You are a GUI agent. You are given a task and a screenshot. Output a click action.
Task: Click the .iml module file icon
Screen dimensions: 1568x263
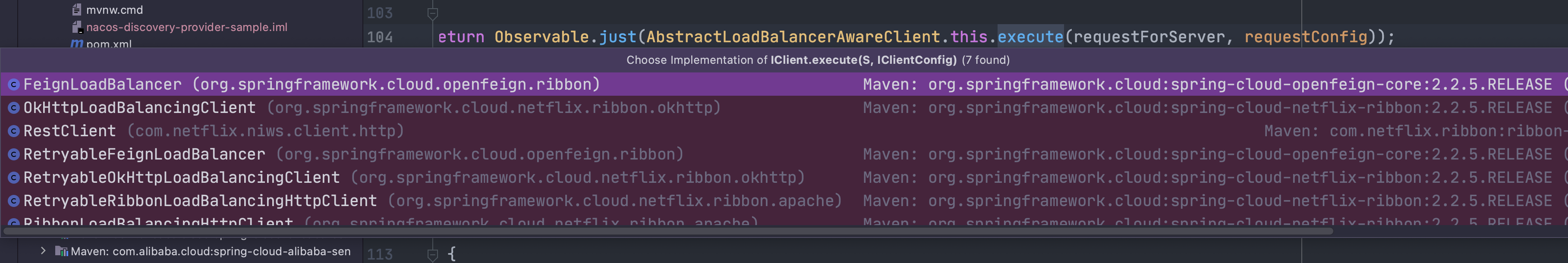tap(77, 27)
